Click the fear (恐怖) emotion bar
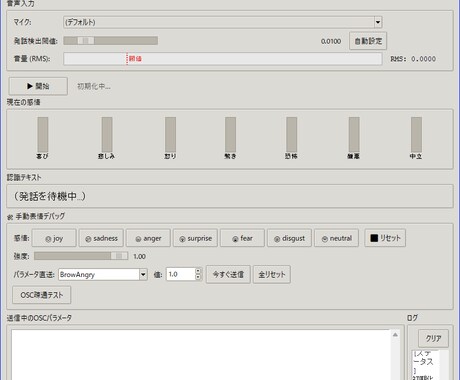This screenshot has height=380, width=460. coord(292,134)
